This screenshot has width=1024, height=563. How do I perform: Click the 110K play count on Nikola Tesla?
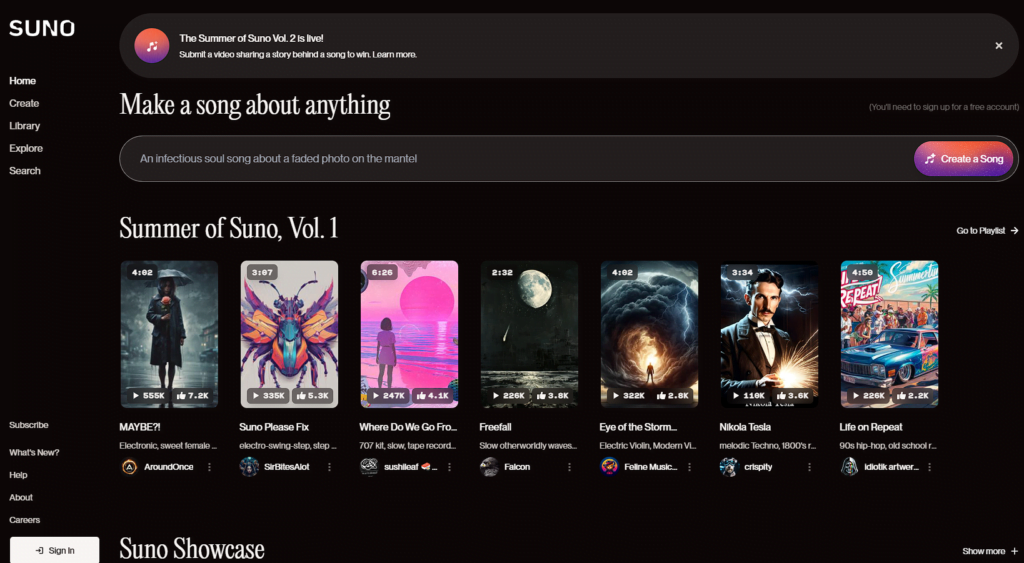point(748,396)
